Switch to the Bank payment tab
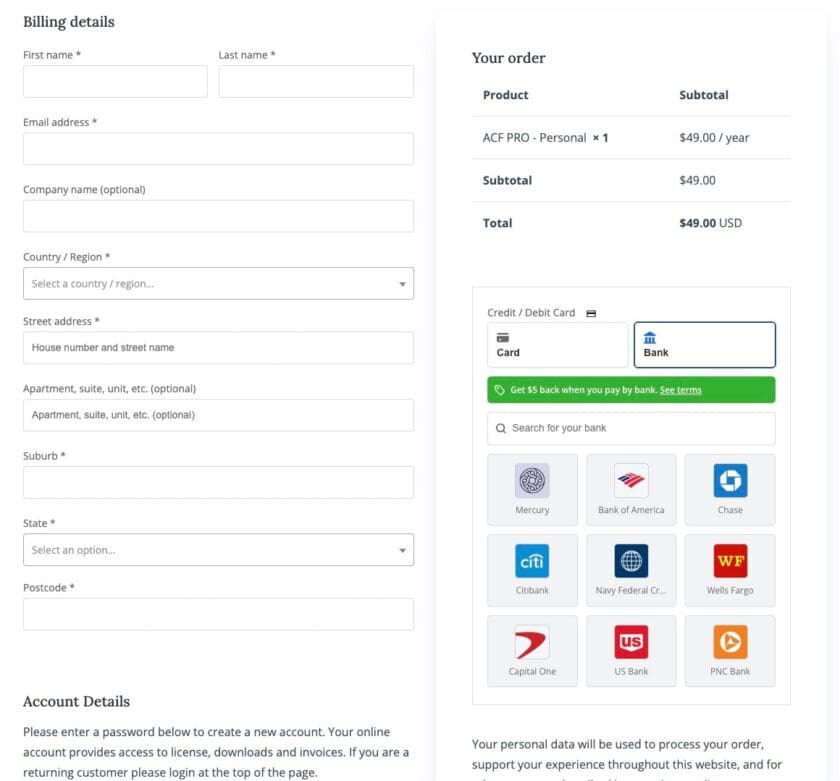840x781 pixels. (x=704, y=345)
